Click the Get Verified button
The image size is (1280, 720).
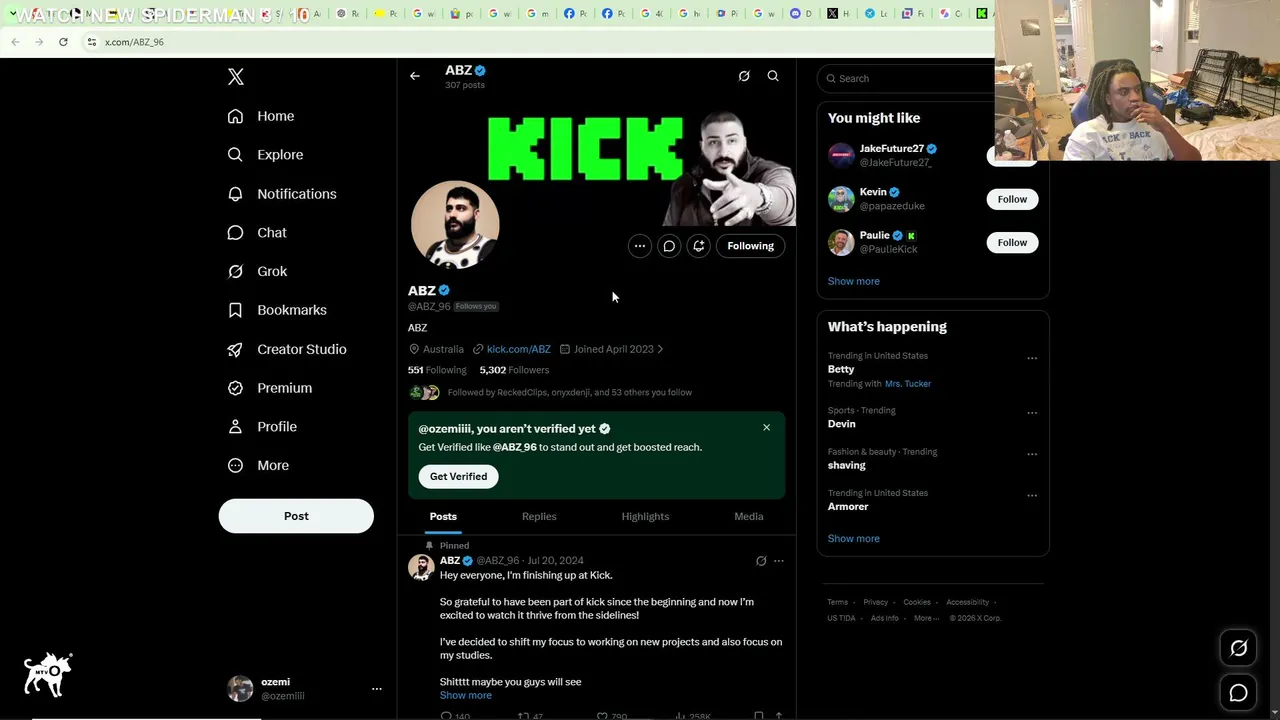coord(458,477)
